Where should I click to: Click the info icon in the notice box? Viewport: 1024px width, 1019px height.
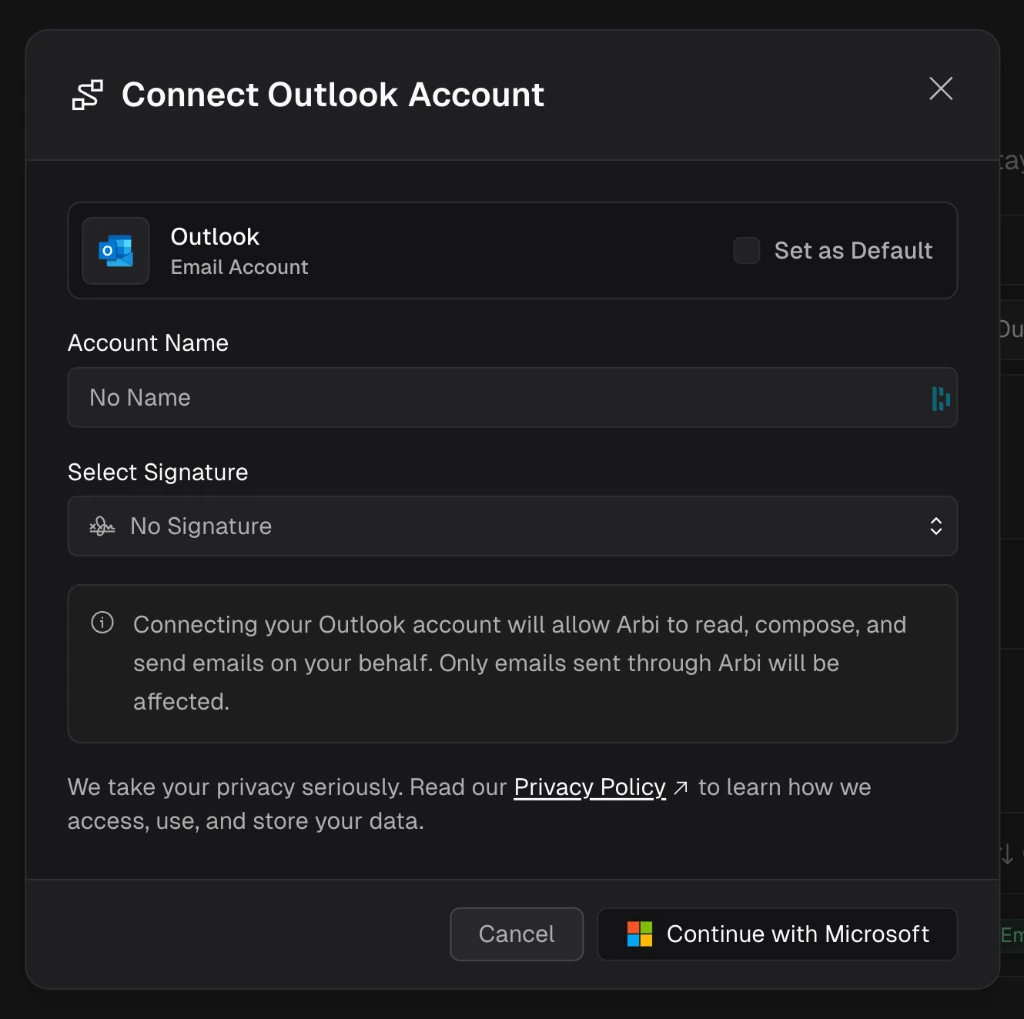tap(103, 623)
